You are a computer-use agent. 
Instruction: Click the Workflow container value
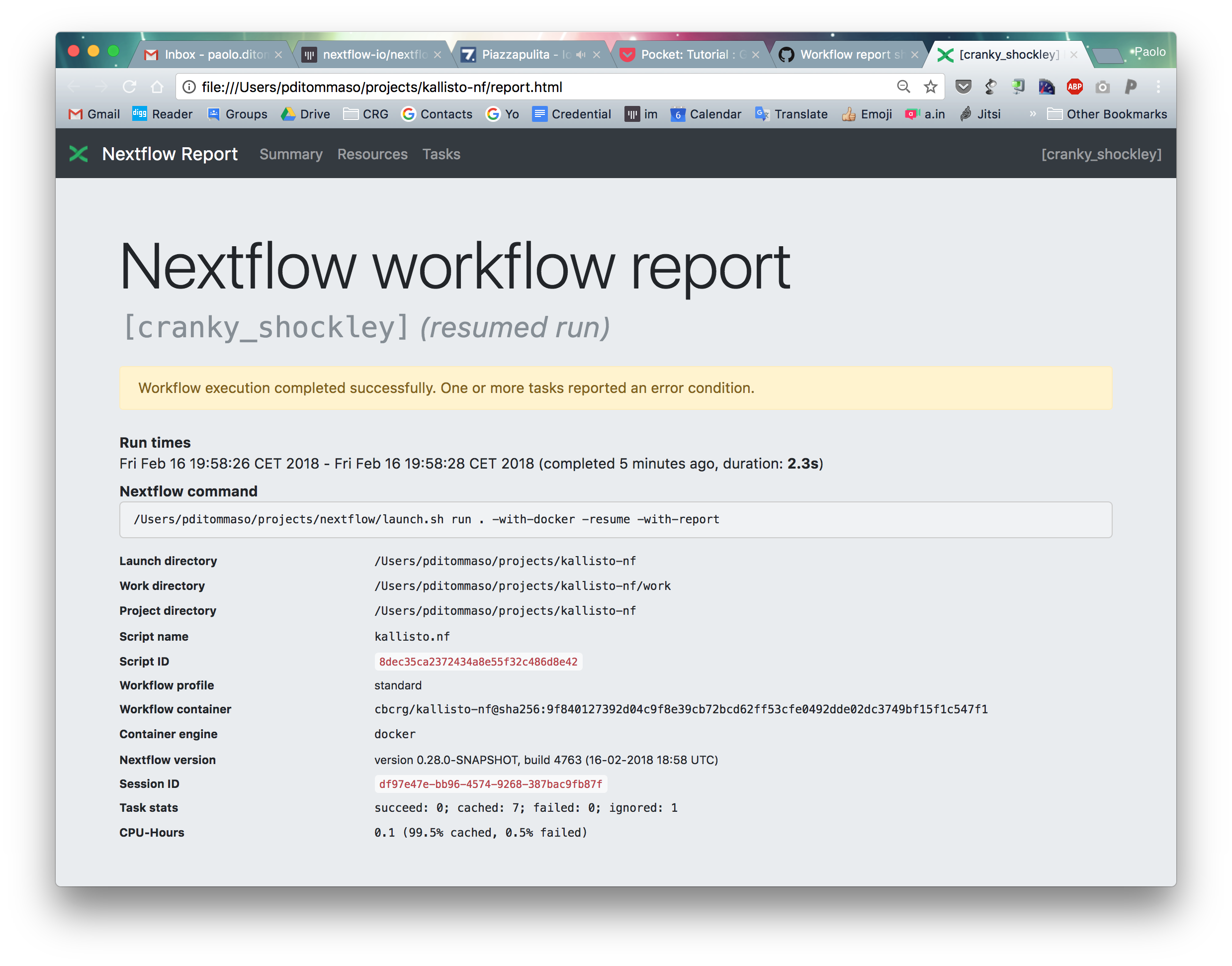pos(681,709)
